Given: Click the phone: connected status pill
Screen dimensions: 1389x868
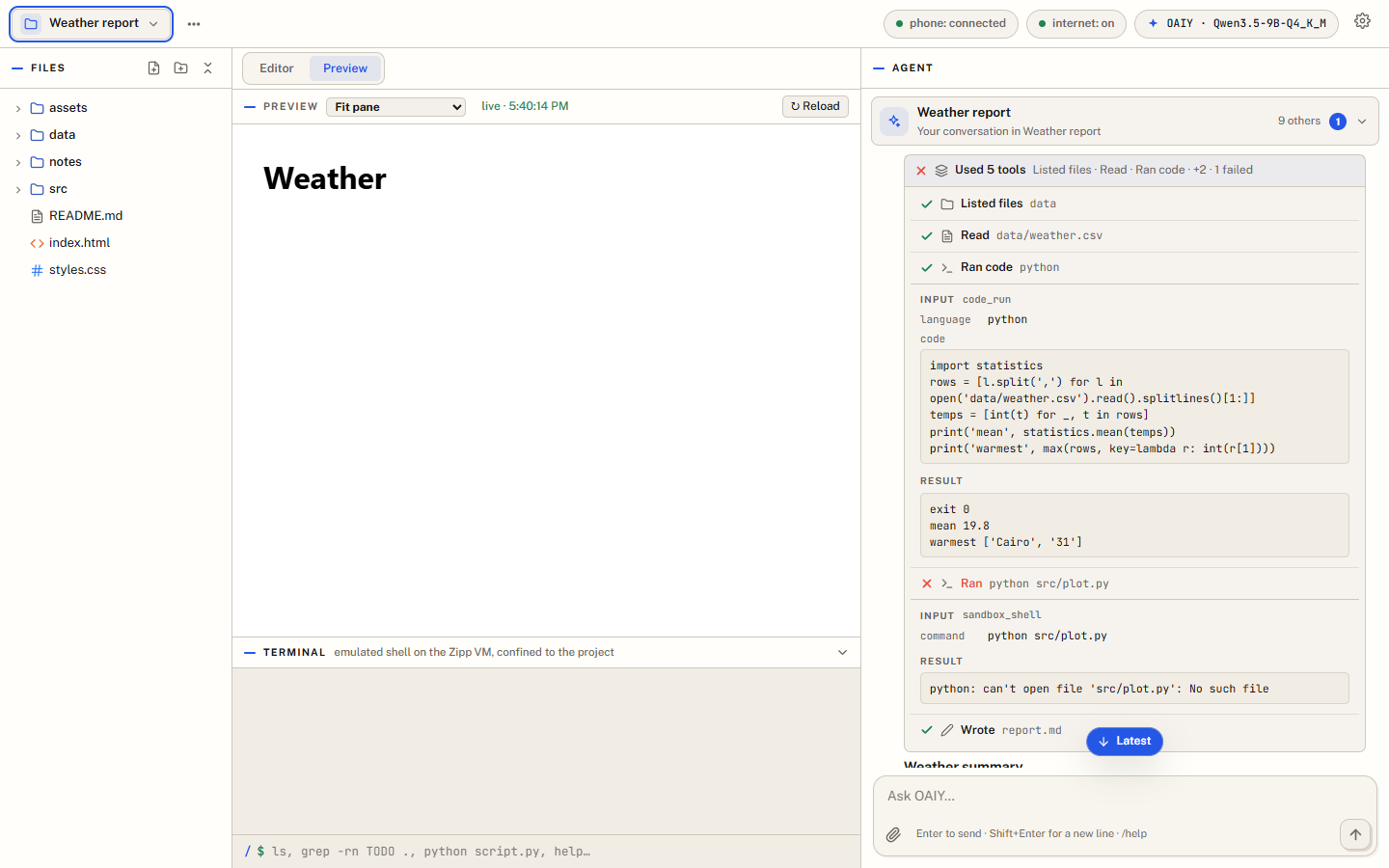Looking at the screenshot, I should [950, 24].
